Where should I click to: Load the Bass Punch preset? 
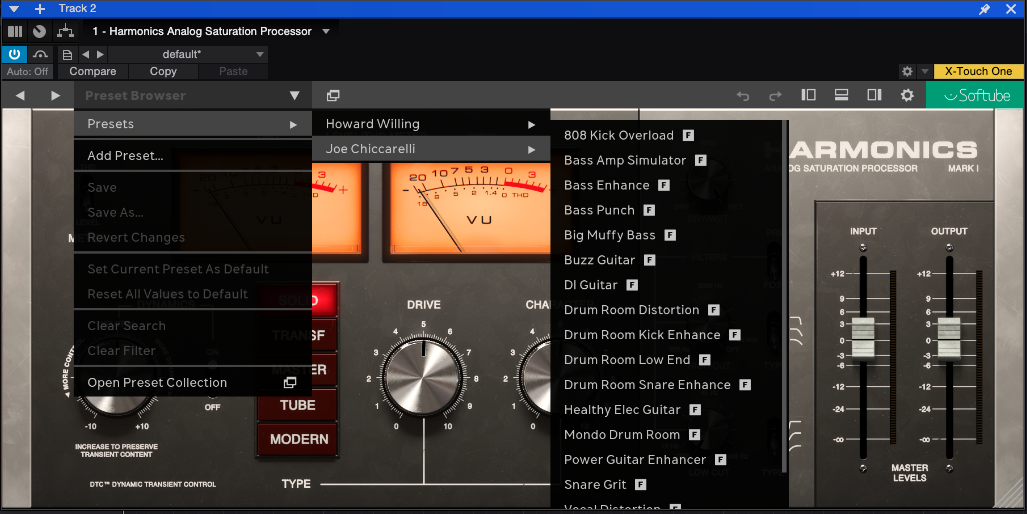click(x=666, y=210)
